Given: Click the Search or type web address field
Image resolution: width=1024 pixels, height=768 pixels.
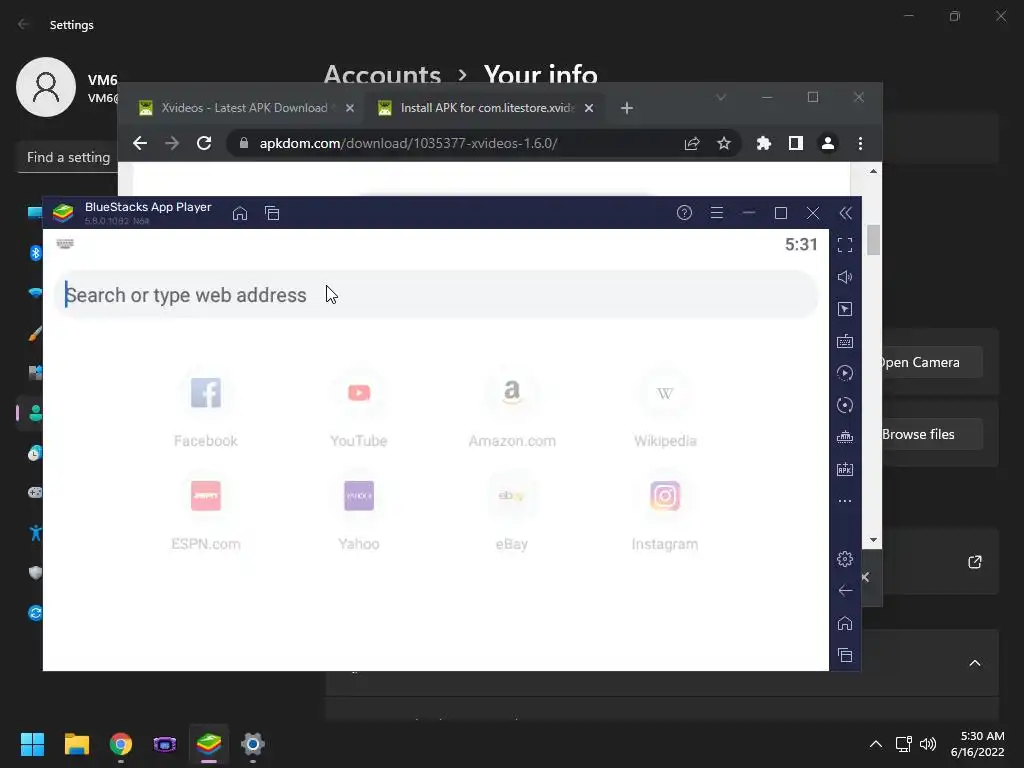Looking at the screenshot, I should [x=436, y=295].
